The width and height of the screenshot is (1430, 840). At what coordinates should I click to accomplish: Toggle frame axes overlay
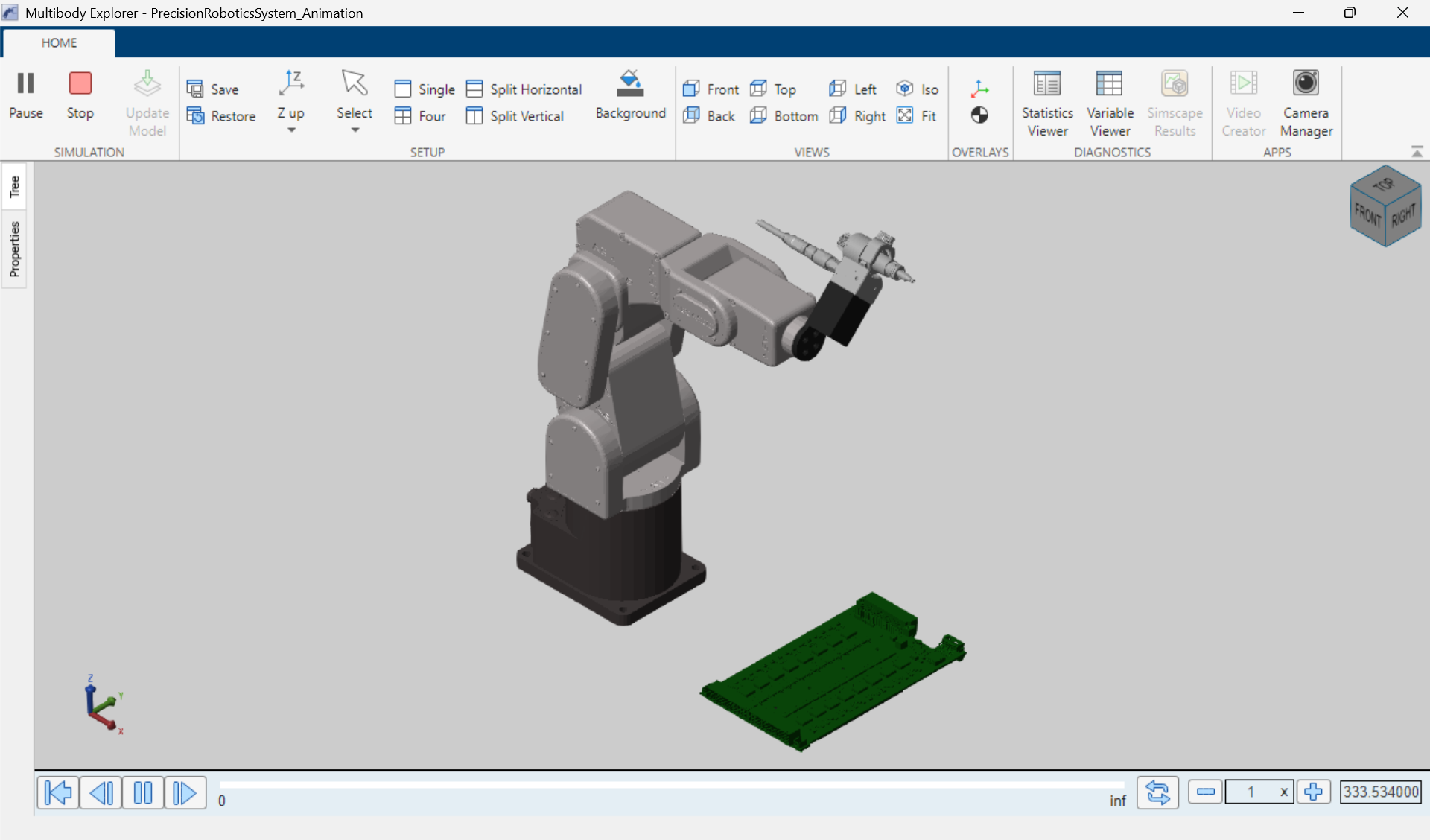tap(980, 89)
